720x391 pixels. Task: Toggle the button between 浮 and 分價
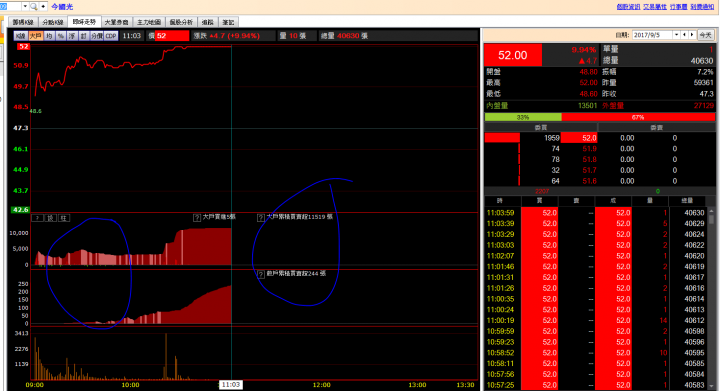click(84, 36)
